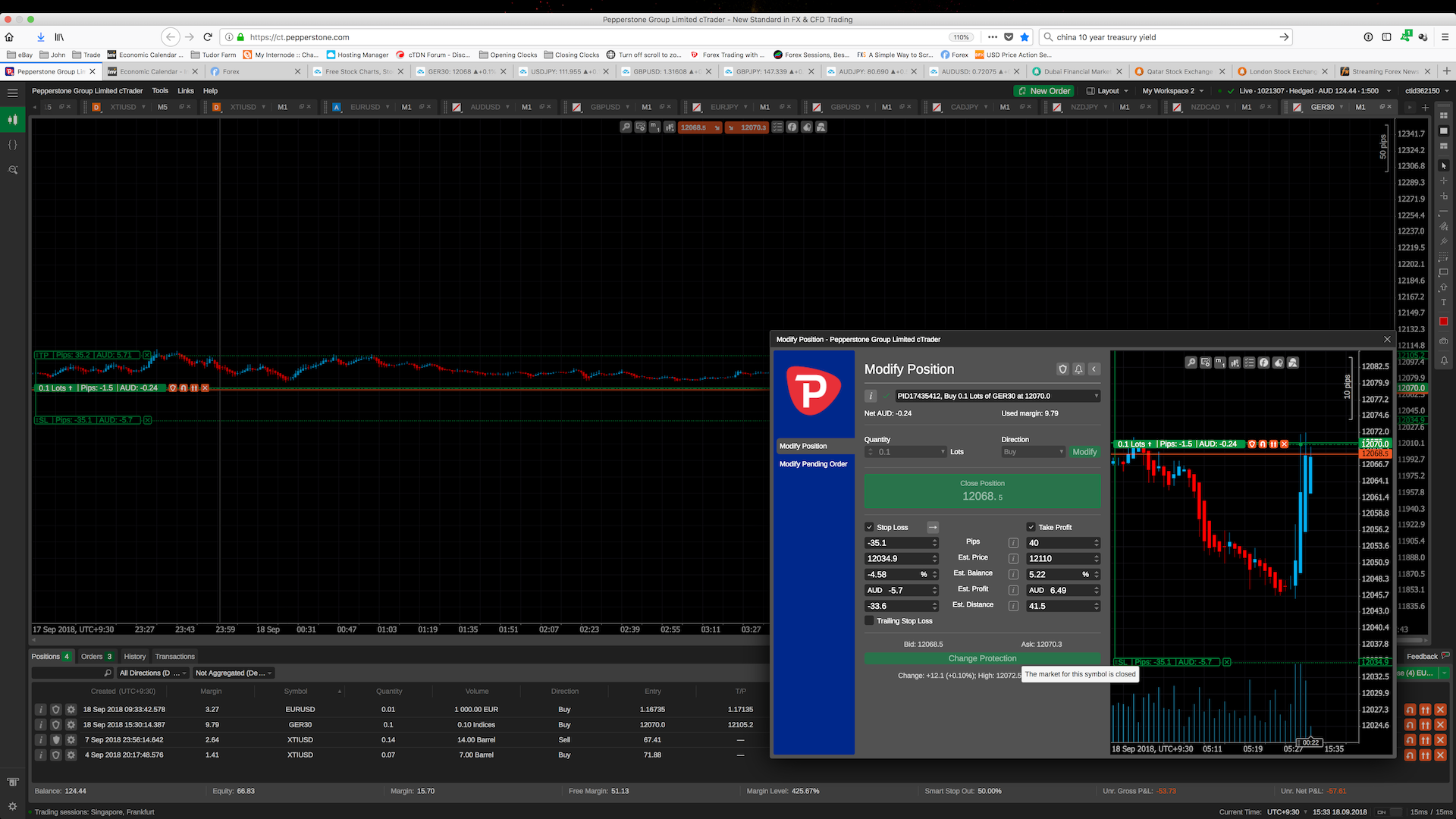The height and width of the screenshot is (819, 1456).
Task: Click the zoom magnifier on main chart toolbar
Action: [x=626, y=127]
